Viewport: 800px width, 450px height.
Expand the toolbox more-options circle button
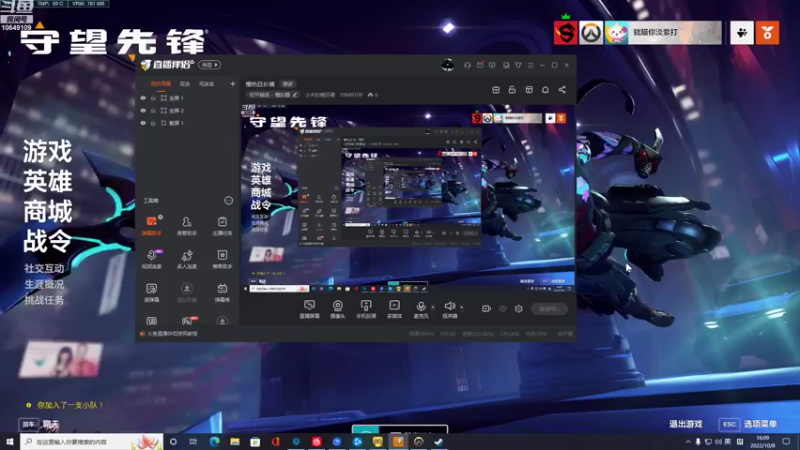229,201
